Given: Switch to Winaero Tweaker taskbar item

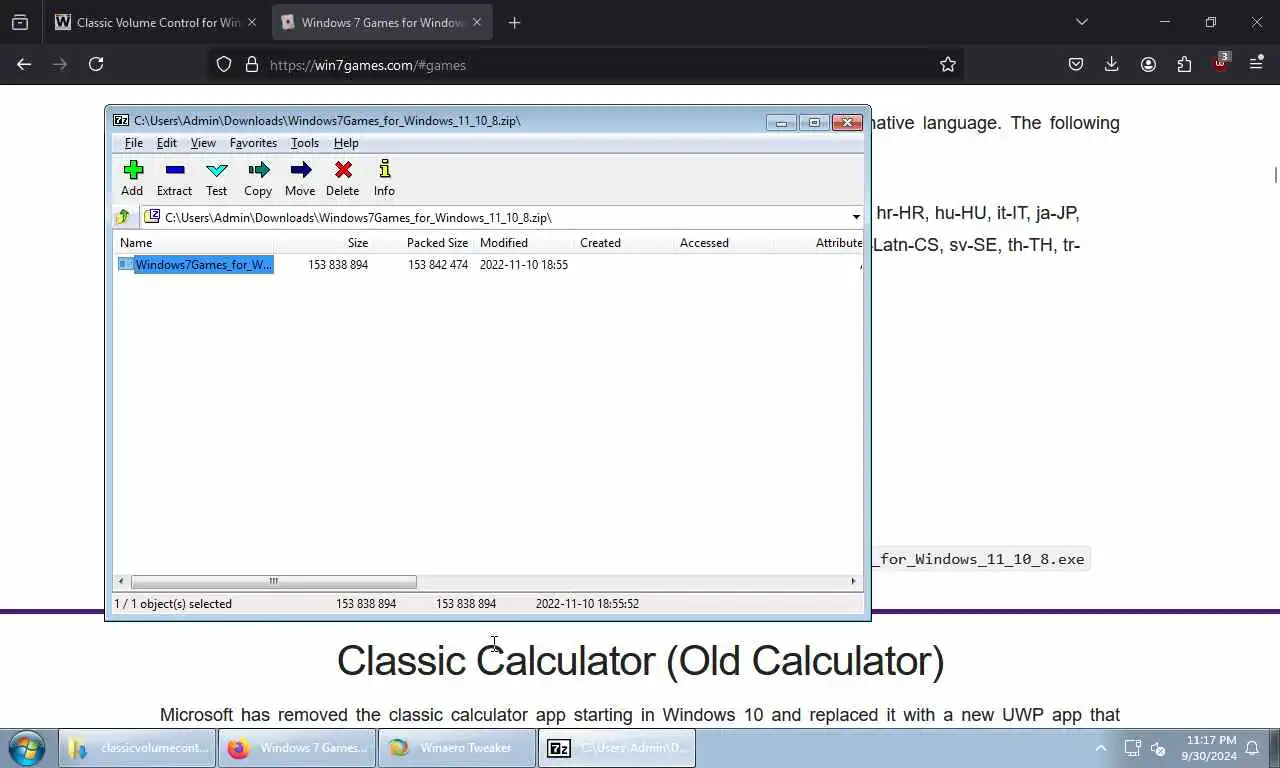Looking at the screenshot, I should [457, 748].
